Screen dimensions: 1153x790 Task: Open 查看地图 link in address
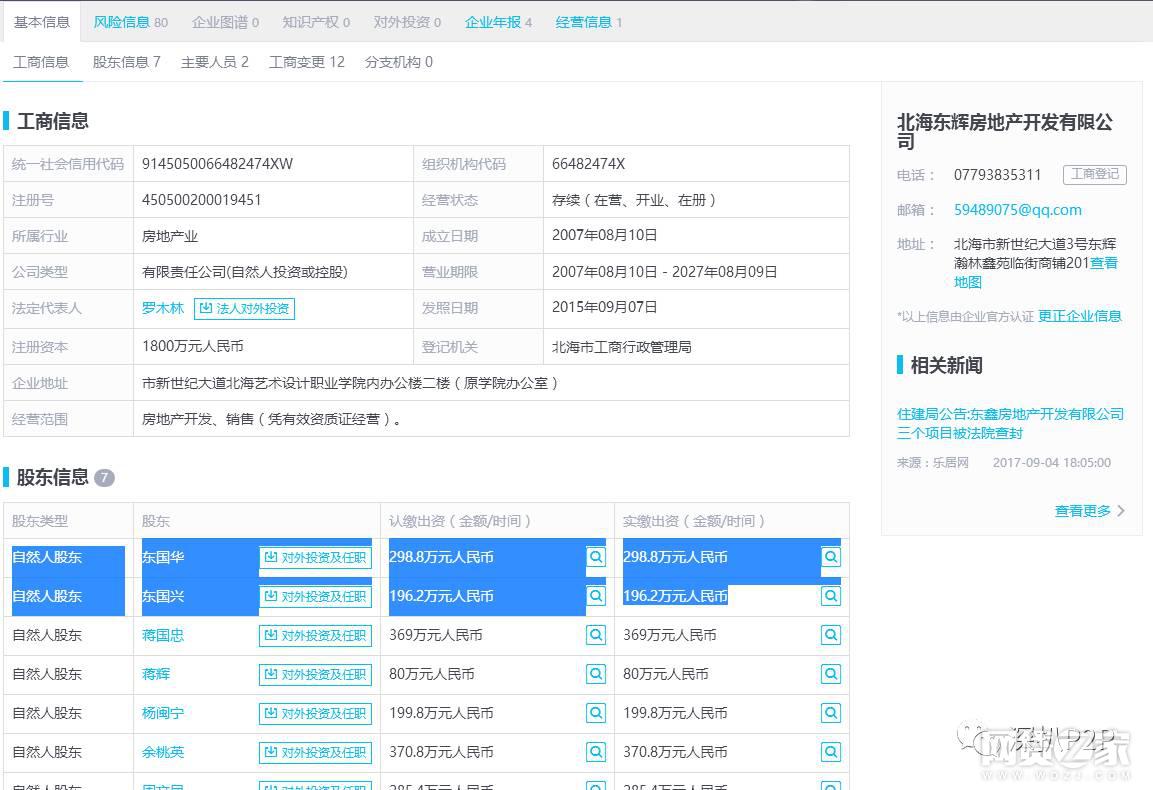click(x=1103, y=264)
